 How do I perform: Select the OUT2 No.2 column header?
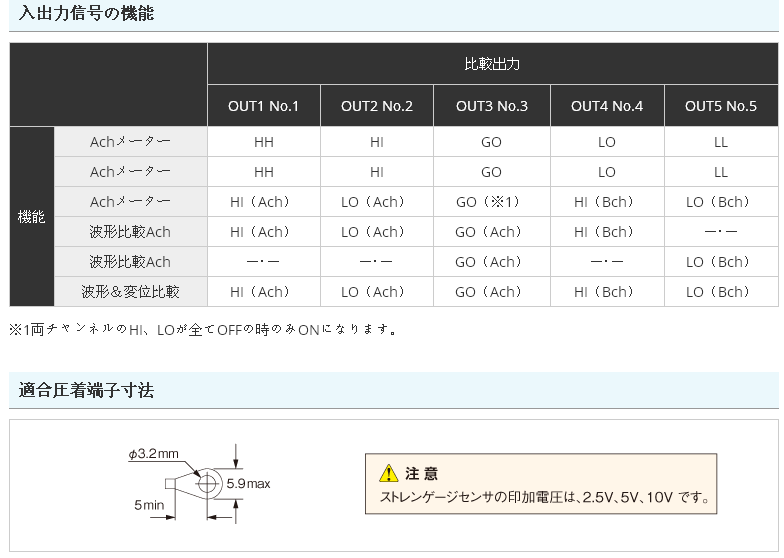pos(376,106)
